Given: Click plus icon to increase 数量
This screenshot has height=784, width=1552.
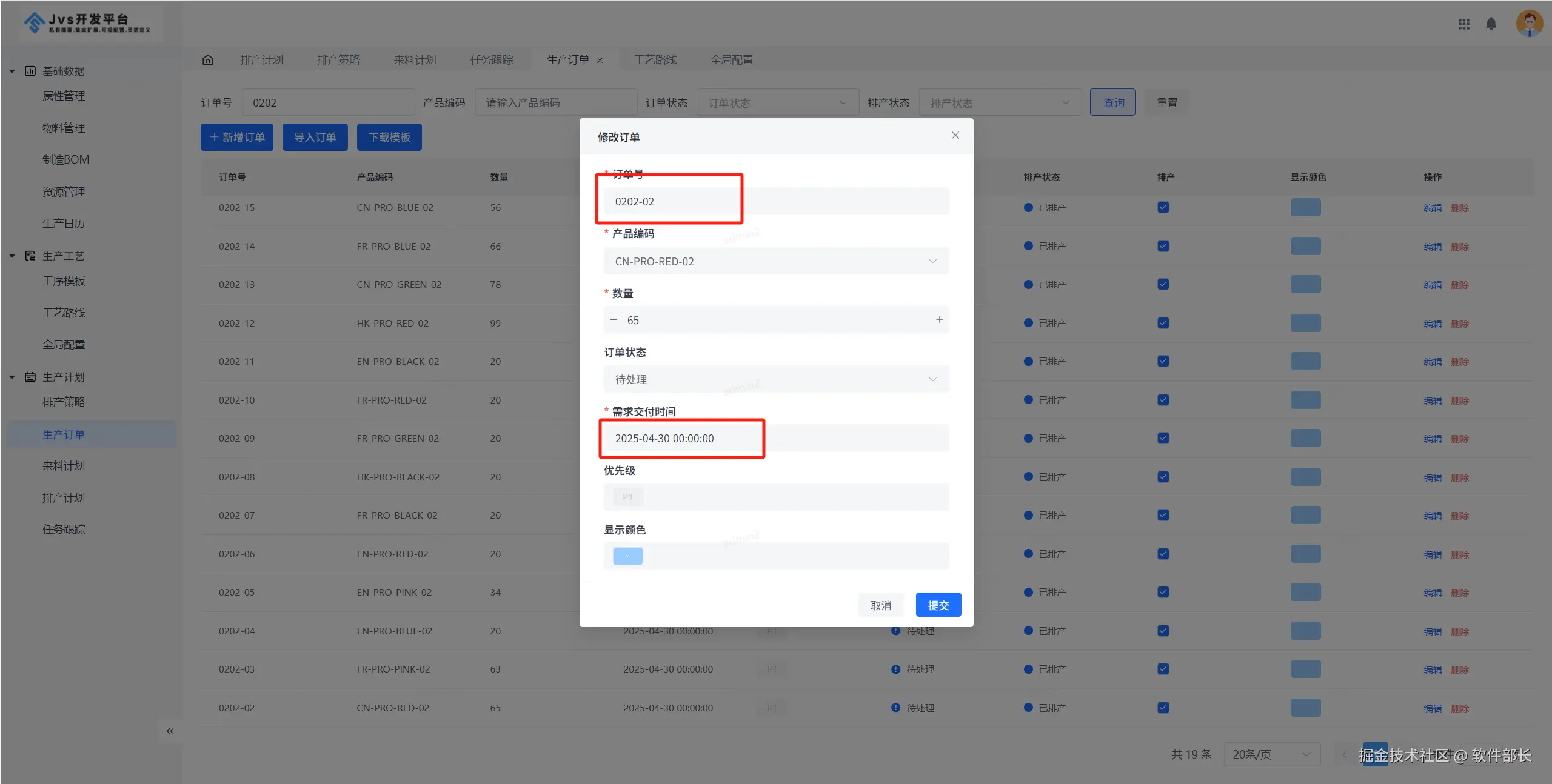Looking at the screenshot, I should click(939, 319).
